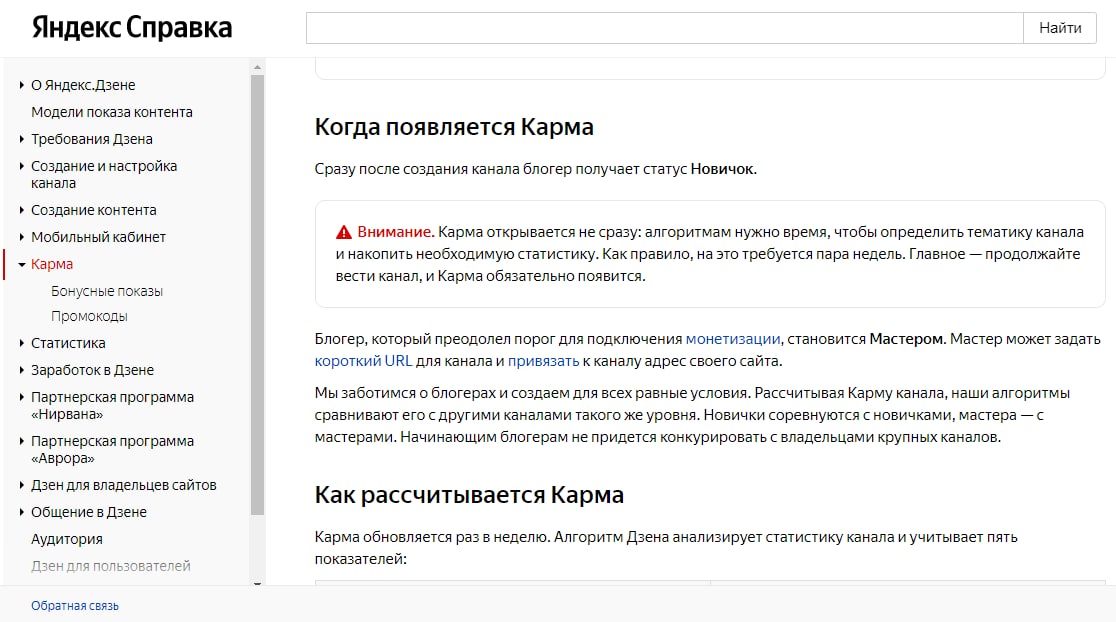
Task: Expand Заработок в Дзене arrow
Action: (21, 370)
